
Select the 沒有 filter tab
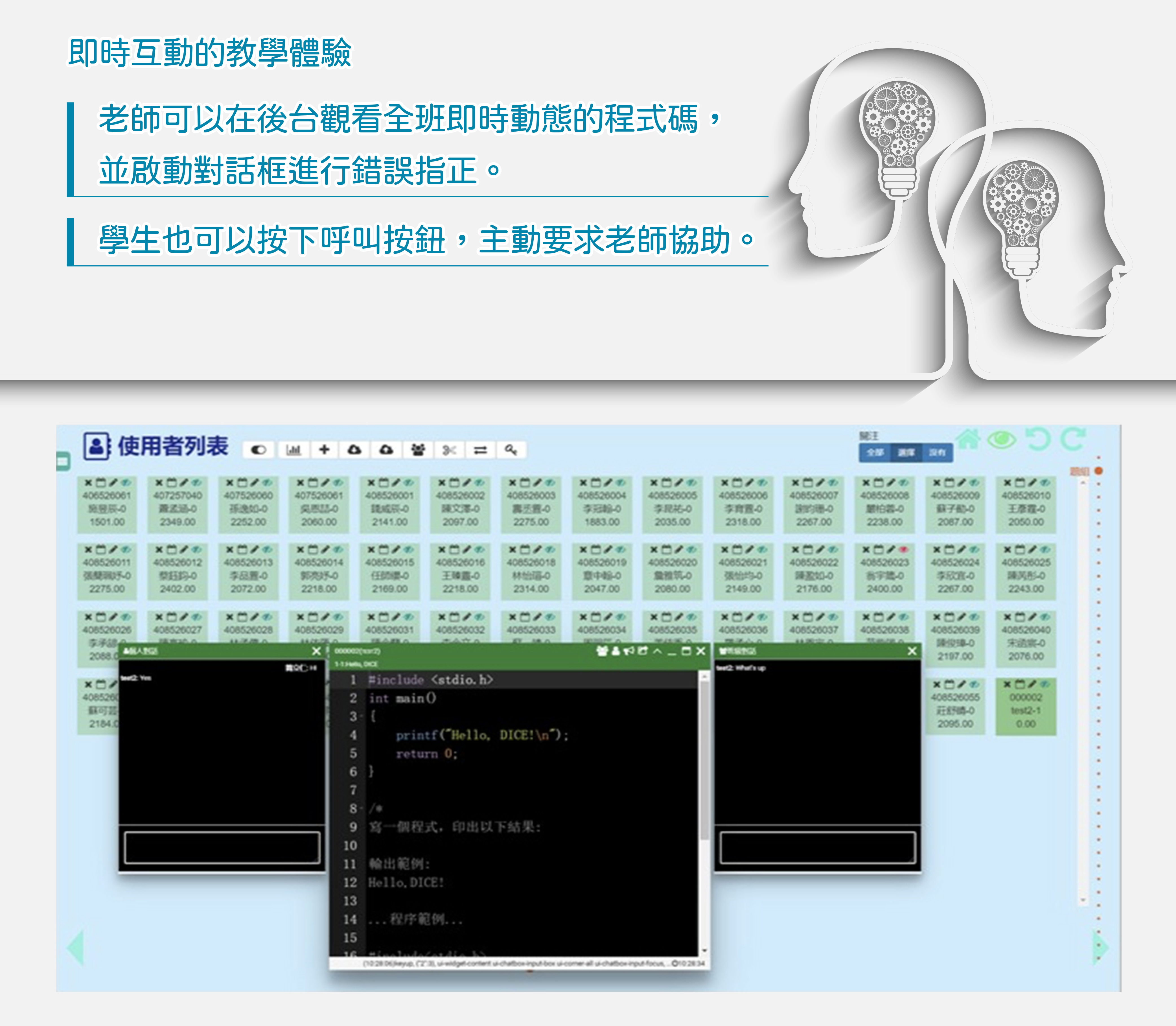tap(937, 453)
